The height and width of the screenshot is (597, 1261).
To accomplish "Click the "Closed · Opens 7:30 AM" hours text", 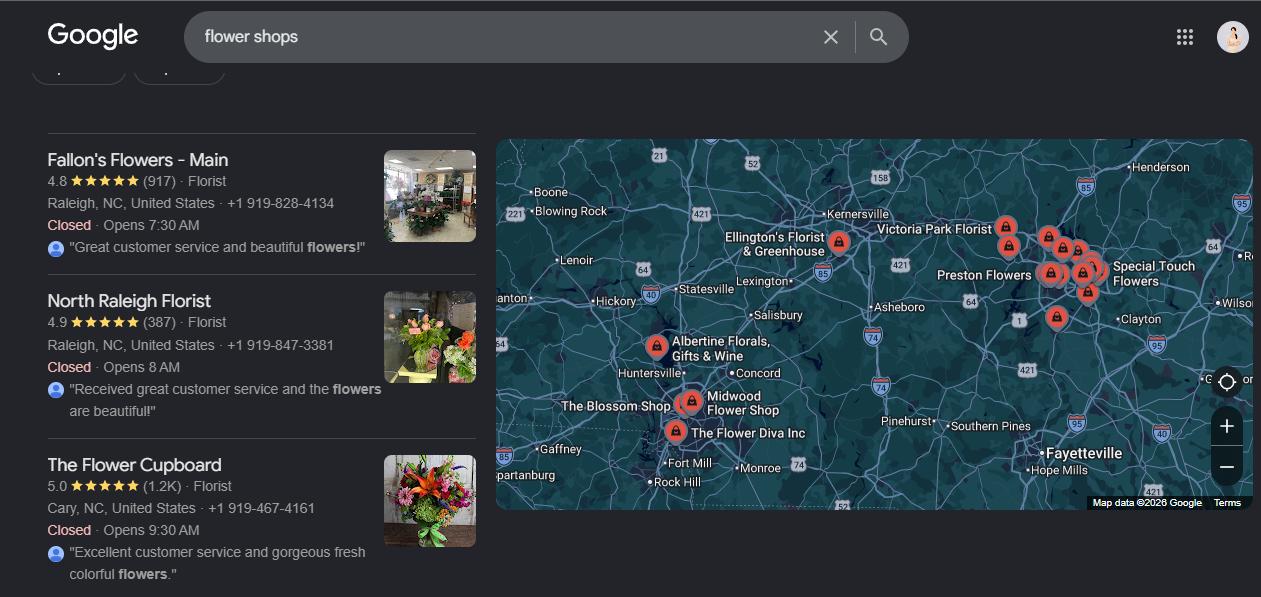I will click(x=123, y=225).
